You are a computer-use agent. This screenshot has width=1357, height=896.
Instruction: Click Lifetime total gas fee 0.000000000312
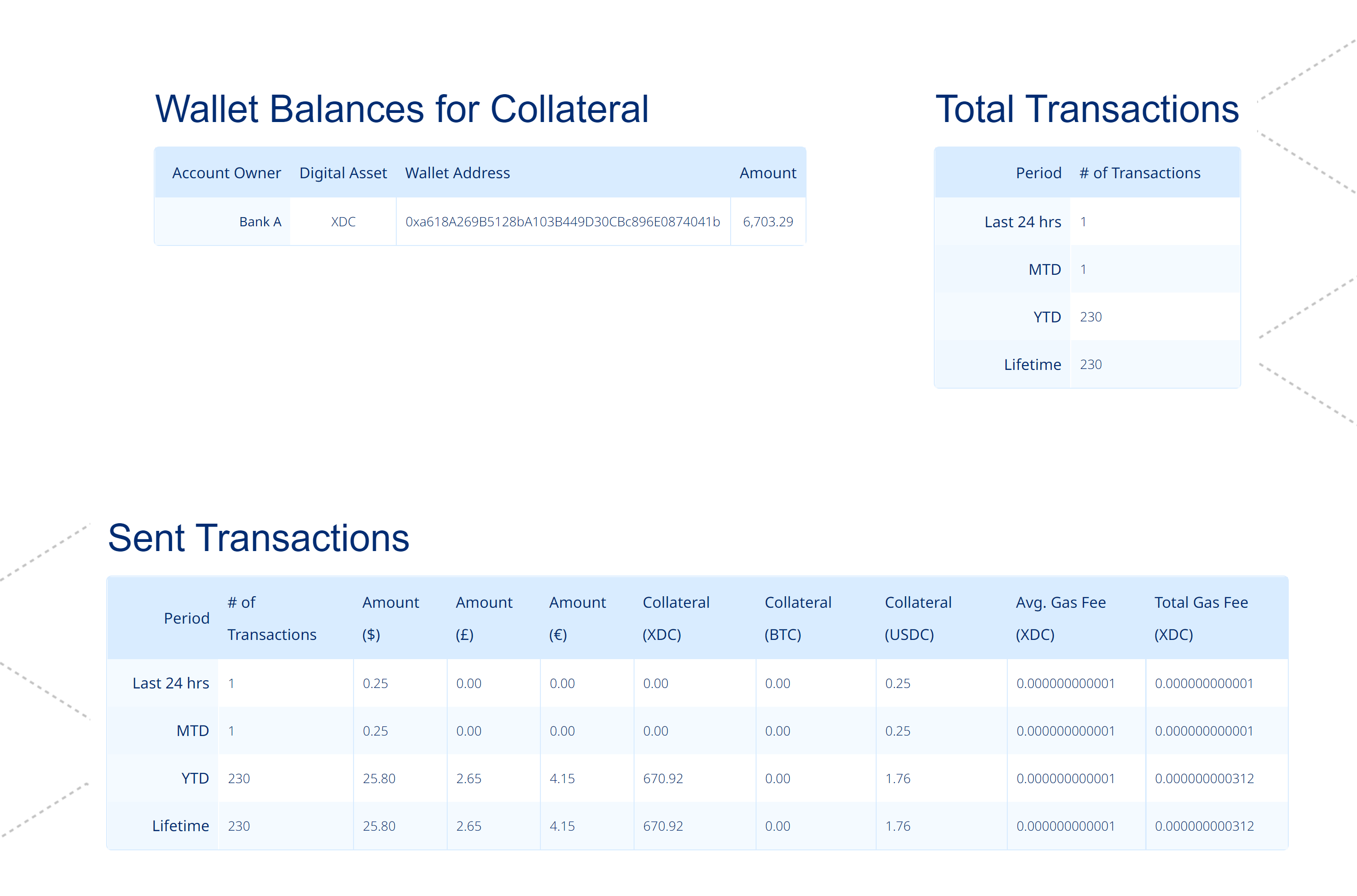click(1204, 825)
